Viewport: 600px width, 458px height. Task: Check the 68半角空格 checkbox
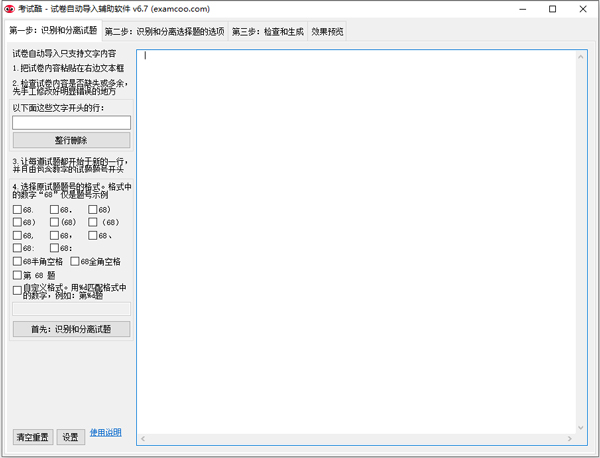(x=17, y=261)
